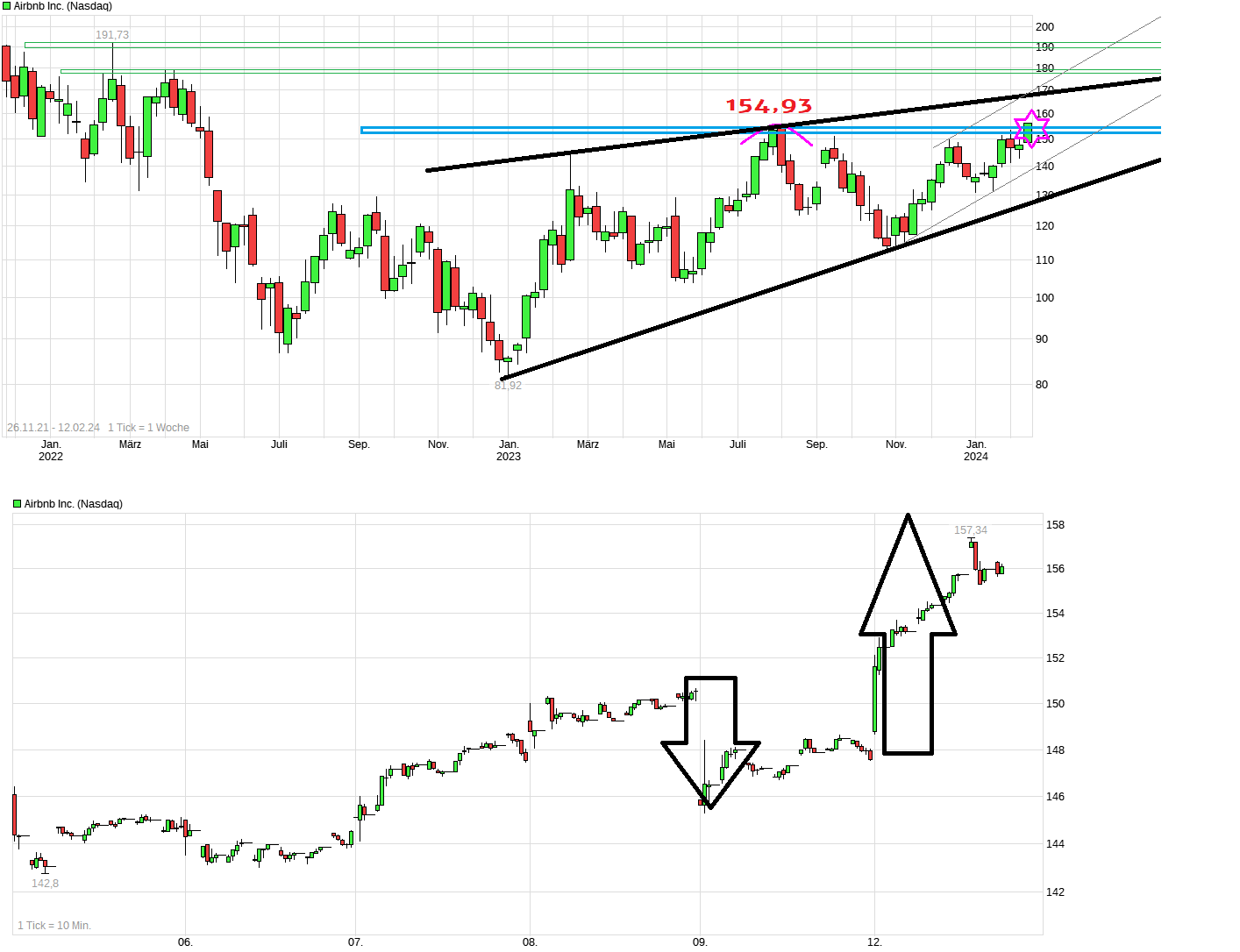Click the "81,92" low price label
Image resolution: width=1240 pixels, height=952 pixels.
[507, 384]
